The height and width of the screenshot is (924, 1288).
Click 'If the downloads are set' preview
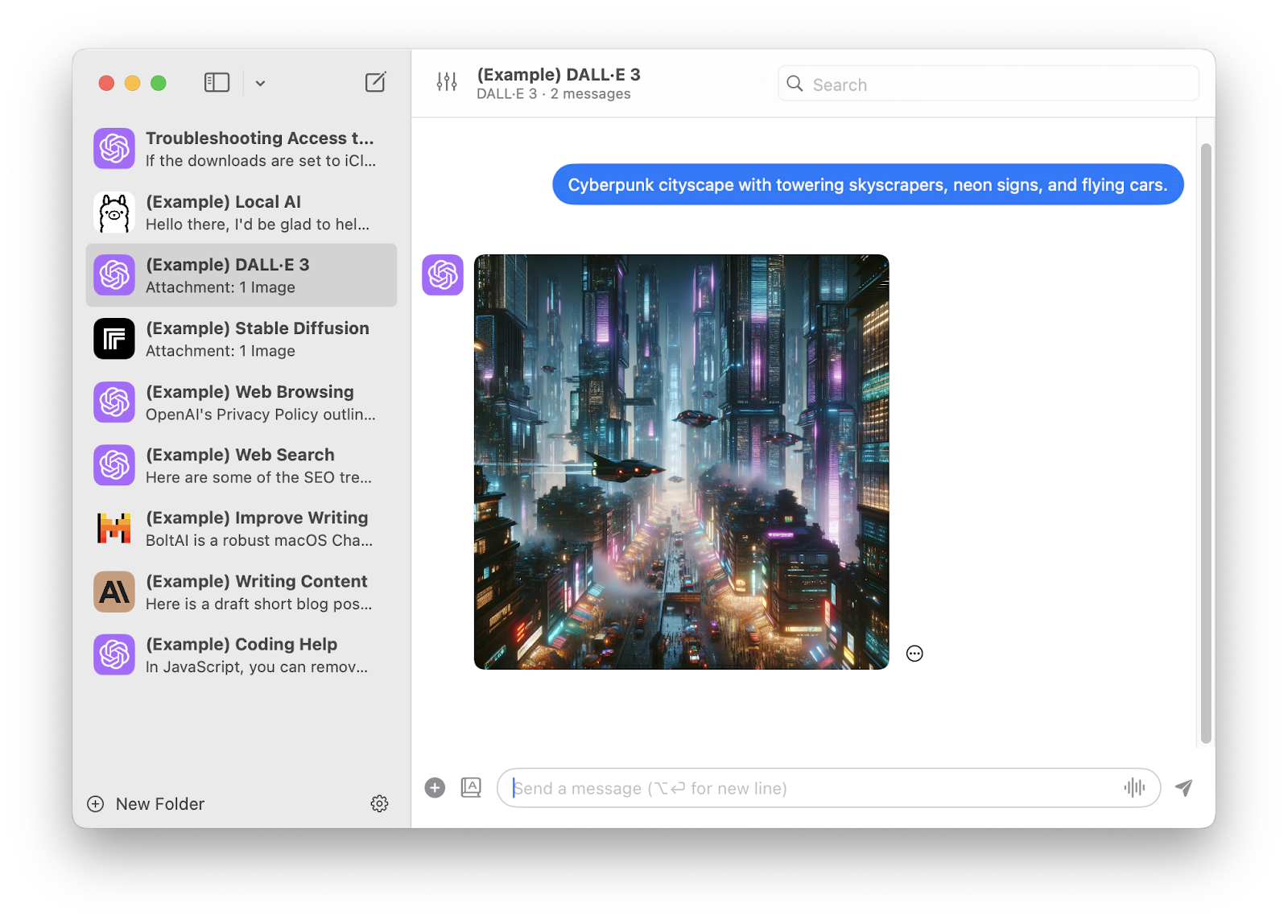[x=261, y=161]
